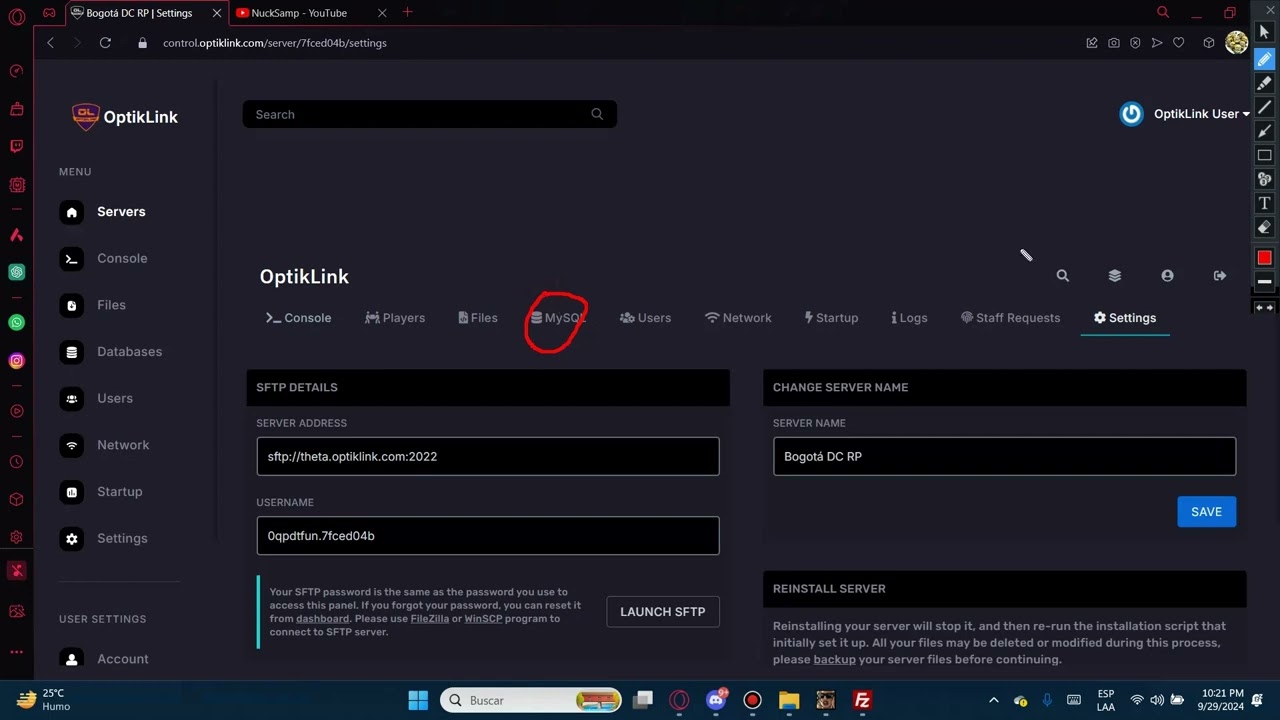
Task: Switch to the Startup tab
Action: tap(831, 318)
